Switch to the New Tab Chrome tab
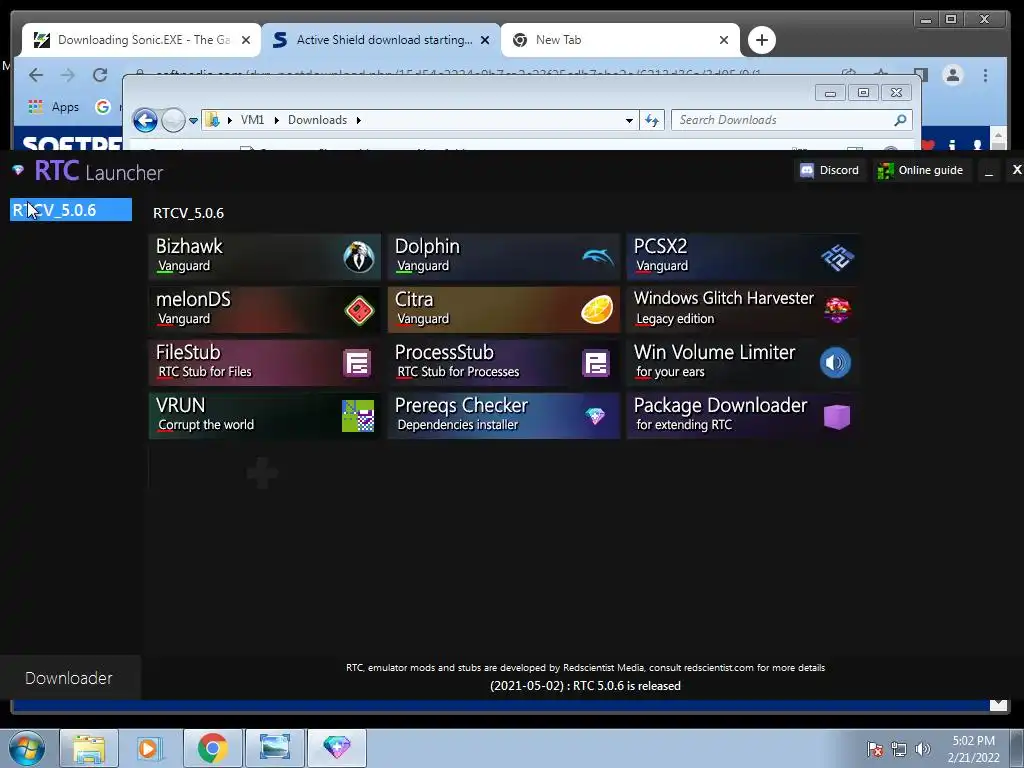Viewport: 1024px width, 768px height. pyautogui.click(x=620, y=40)
